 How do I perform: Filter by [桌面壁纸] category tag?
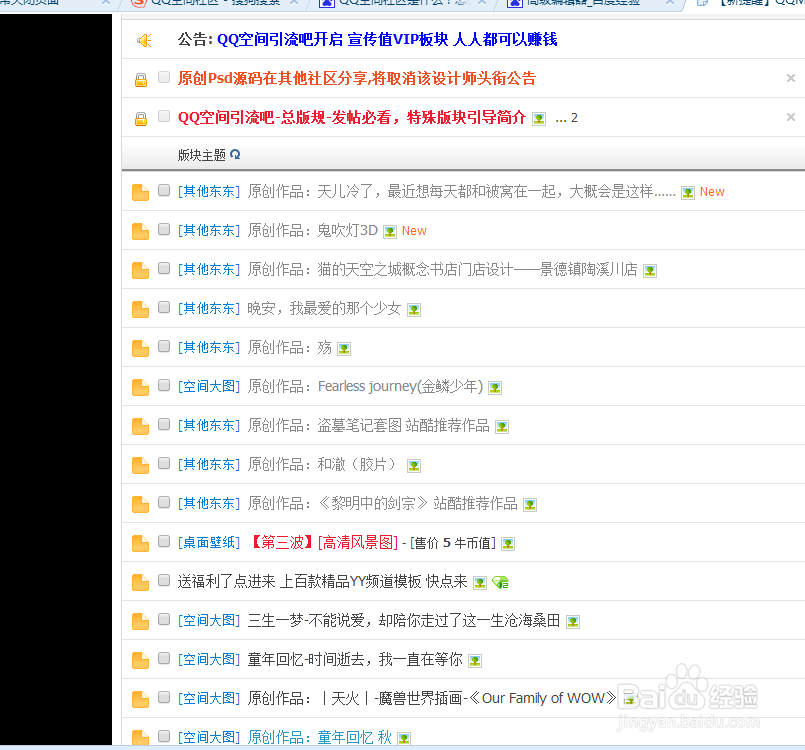pos(209,543)
